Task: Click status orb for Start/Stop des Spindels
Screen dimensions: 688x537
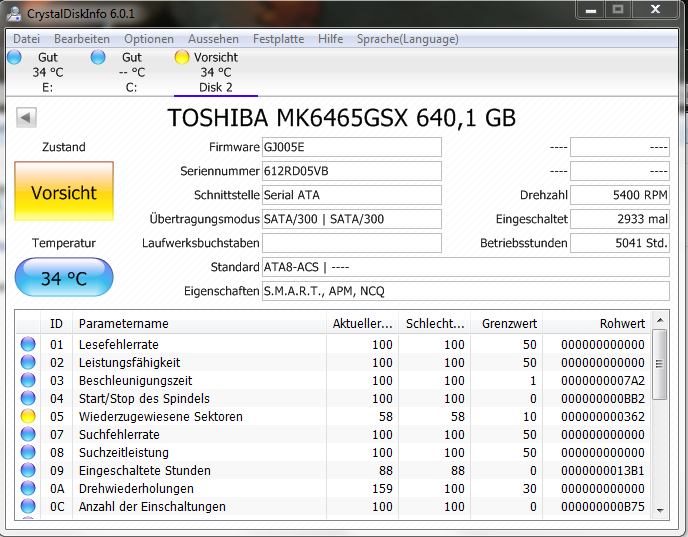Action: (28, 398)
